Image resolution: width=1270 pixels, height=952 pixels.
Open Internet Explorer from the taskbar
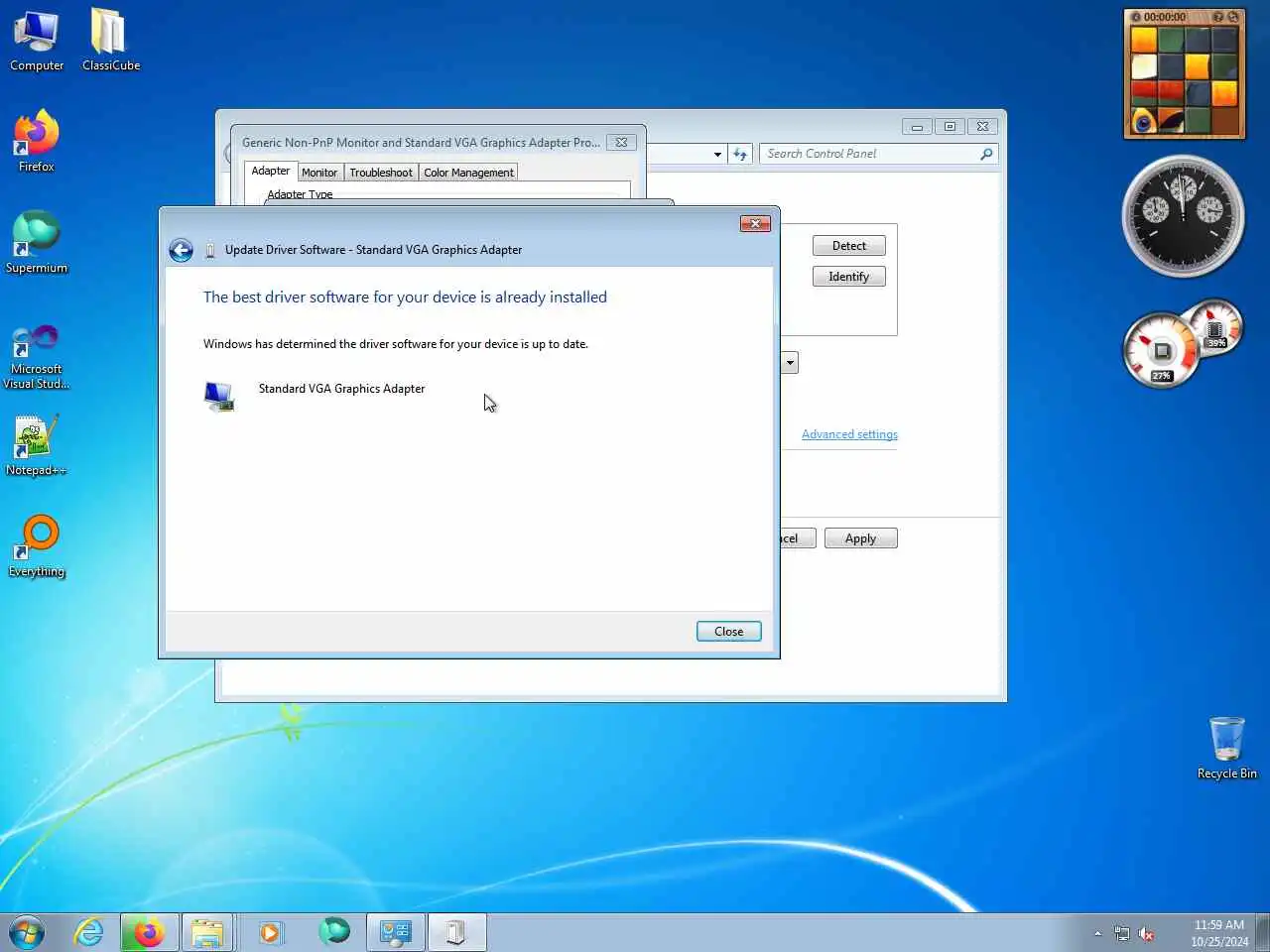[89, 932]
